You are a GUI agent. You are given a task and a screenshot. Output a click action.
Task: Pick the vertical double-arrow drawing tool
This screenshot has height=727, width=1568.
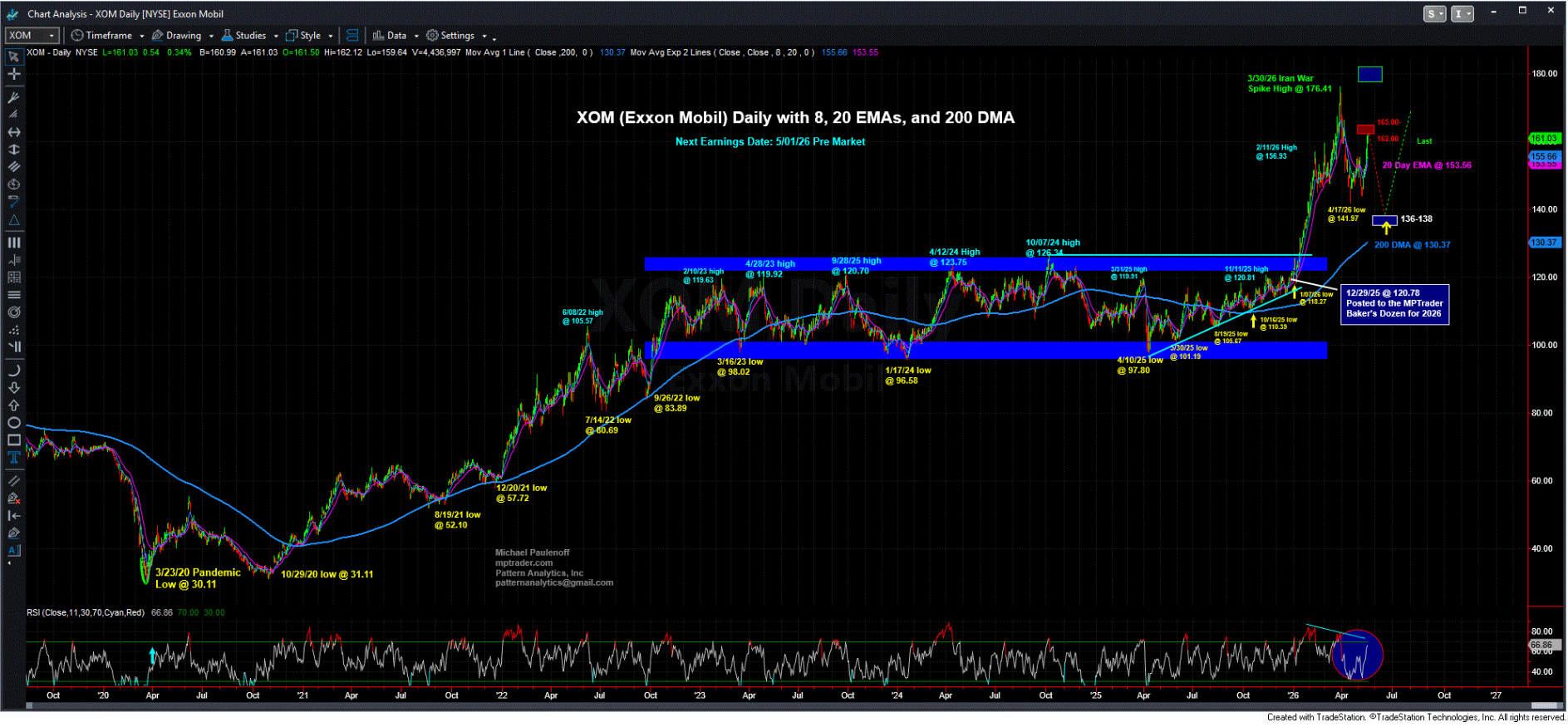13,150
